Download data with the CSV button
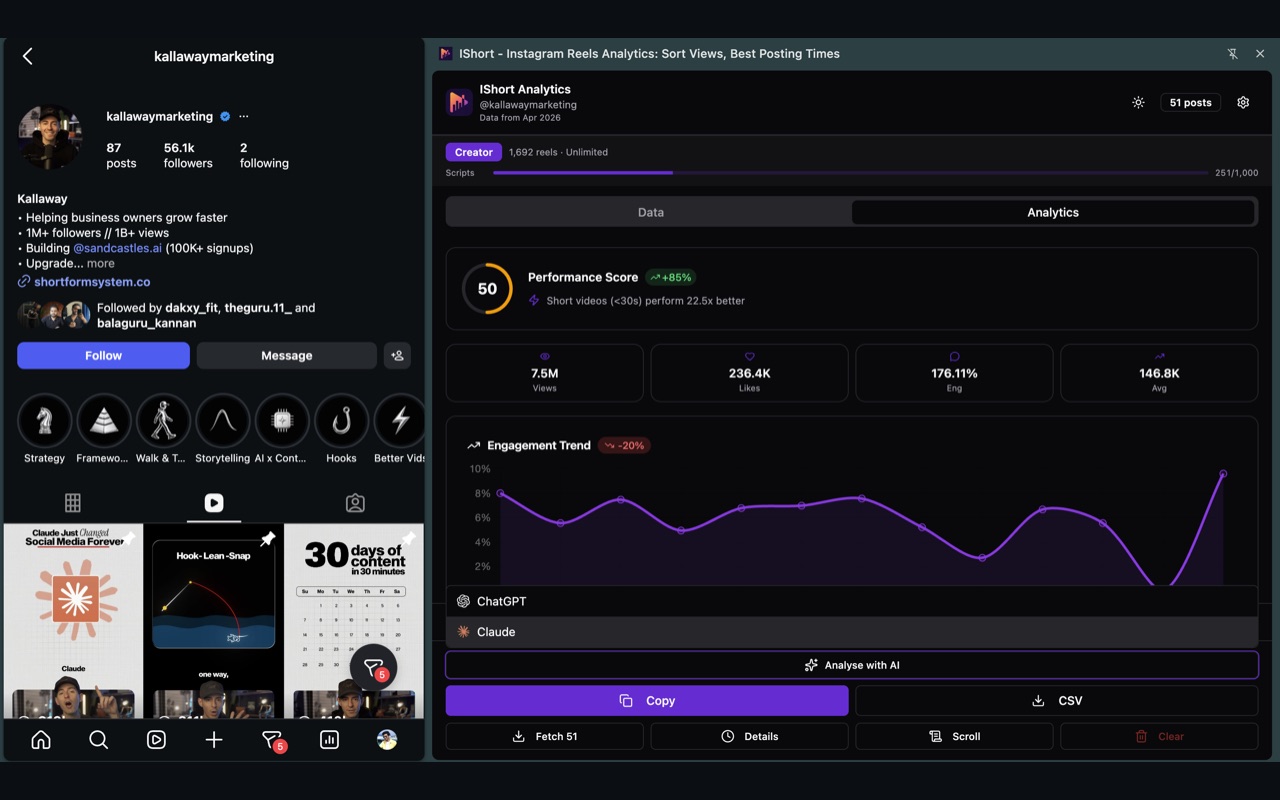 coord(1057,701)
